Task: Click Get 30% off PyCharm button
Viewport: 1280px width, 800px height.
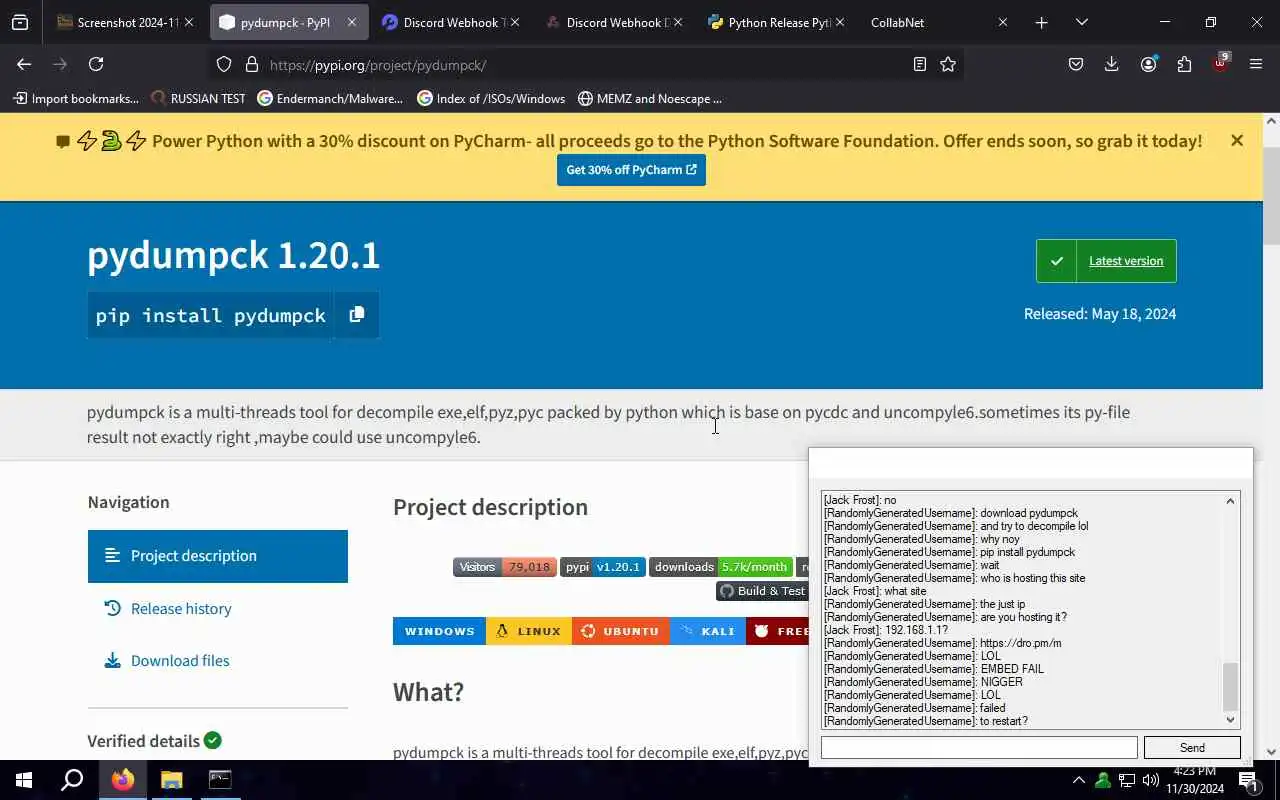Action: 631,170
